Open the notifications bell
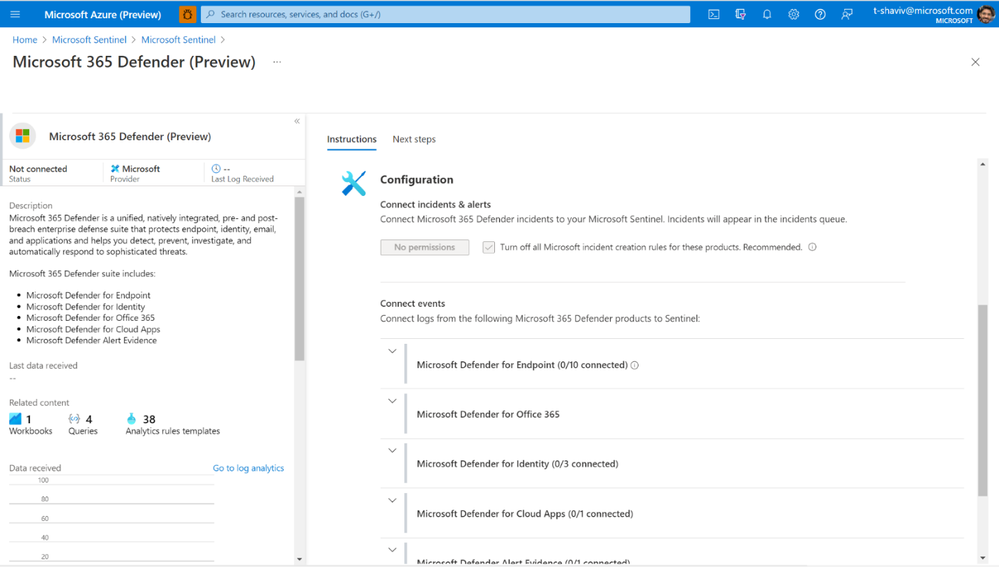Viewport: 999px width, 567px height. 767,14
